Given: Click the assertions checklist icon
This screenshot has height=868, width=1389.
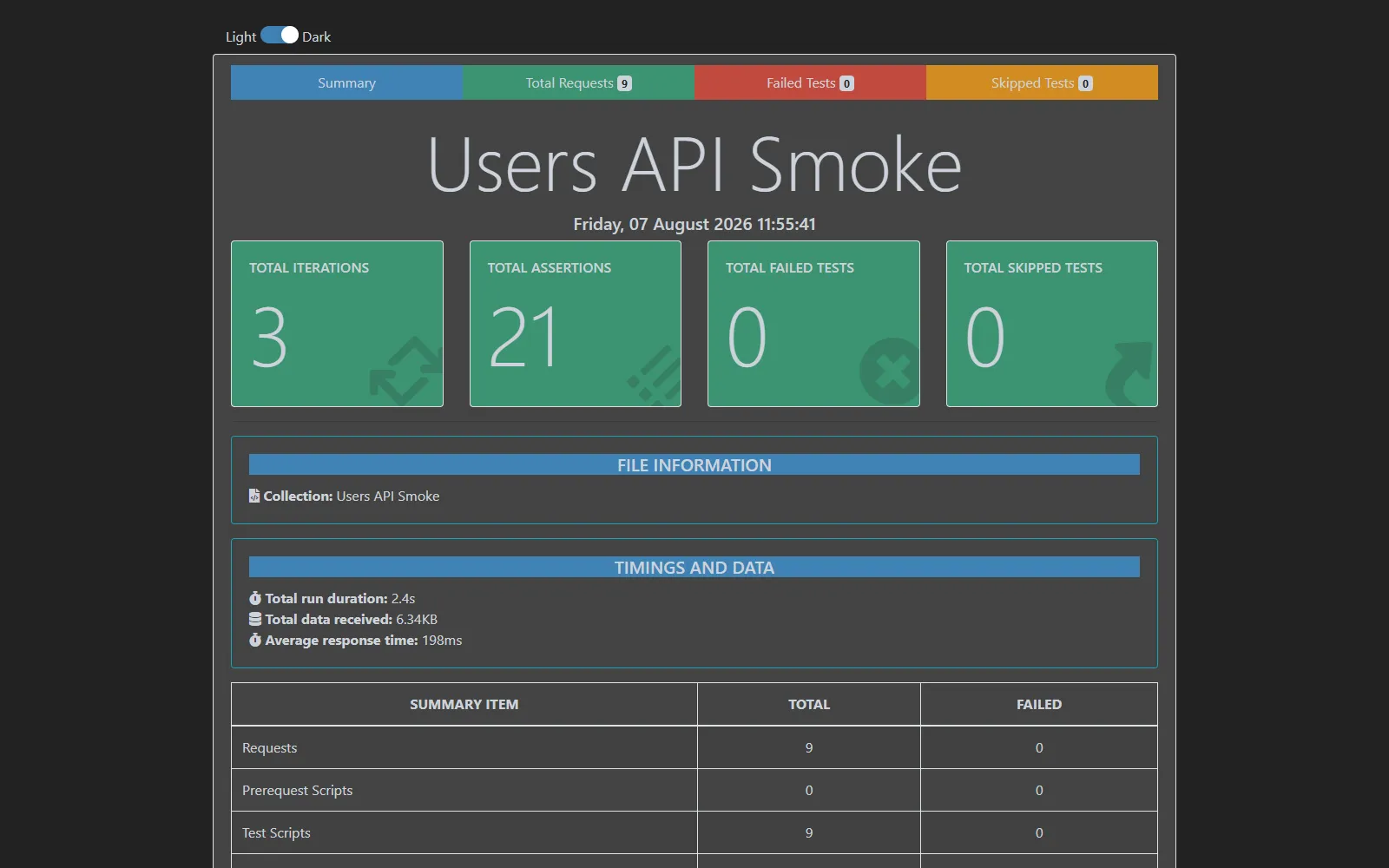Looking at the screenshot, I should click(654, 375).
